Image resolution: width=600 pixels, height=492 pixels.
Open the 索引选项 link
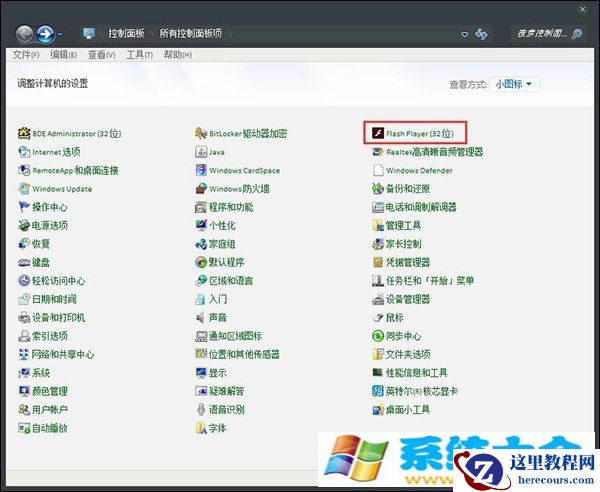50,336
